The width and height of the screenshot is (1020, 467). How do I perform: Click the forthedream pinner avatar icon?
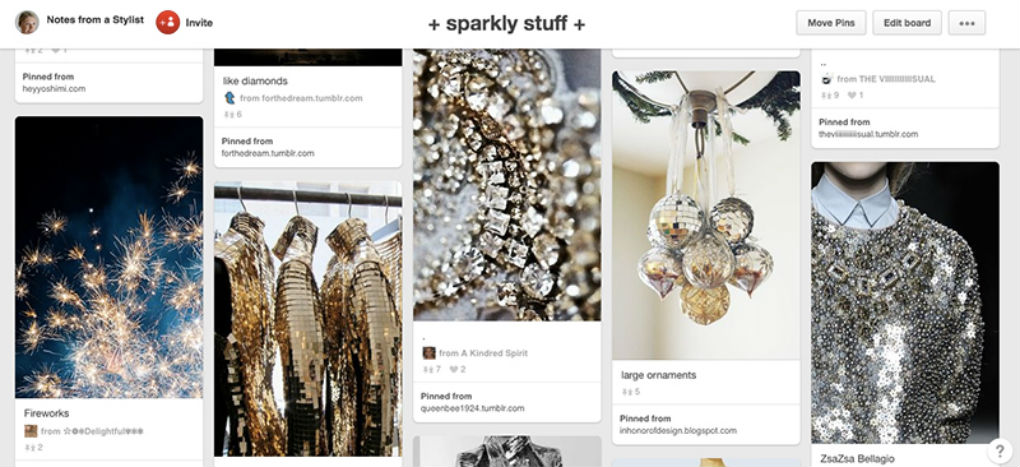[x=230, y=98]
